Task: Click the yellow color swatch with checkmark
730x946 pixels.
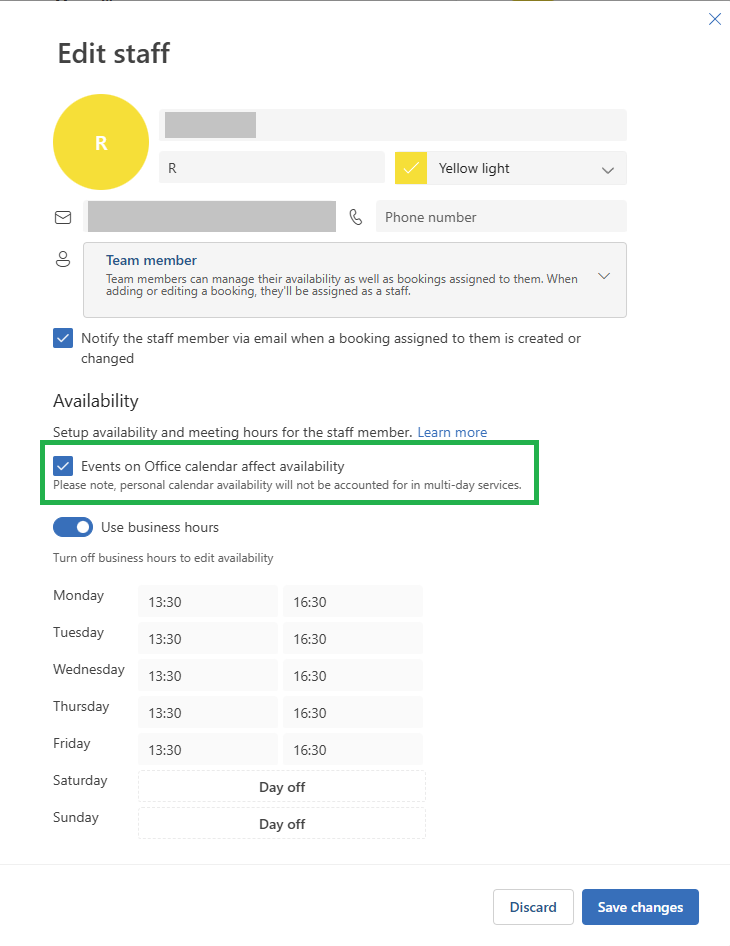Action: pos(411,168)
